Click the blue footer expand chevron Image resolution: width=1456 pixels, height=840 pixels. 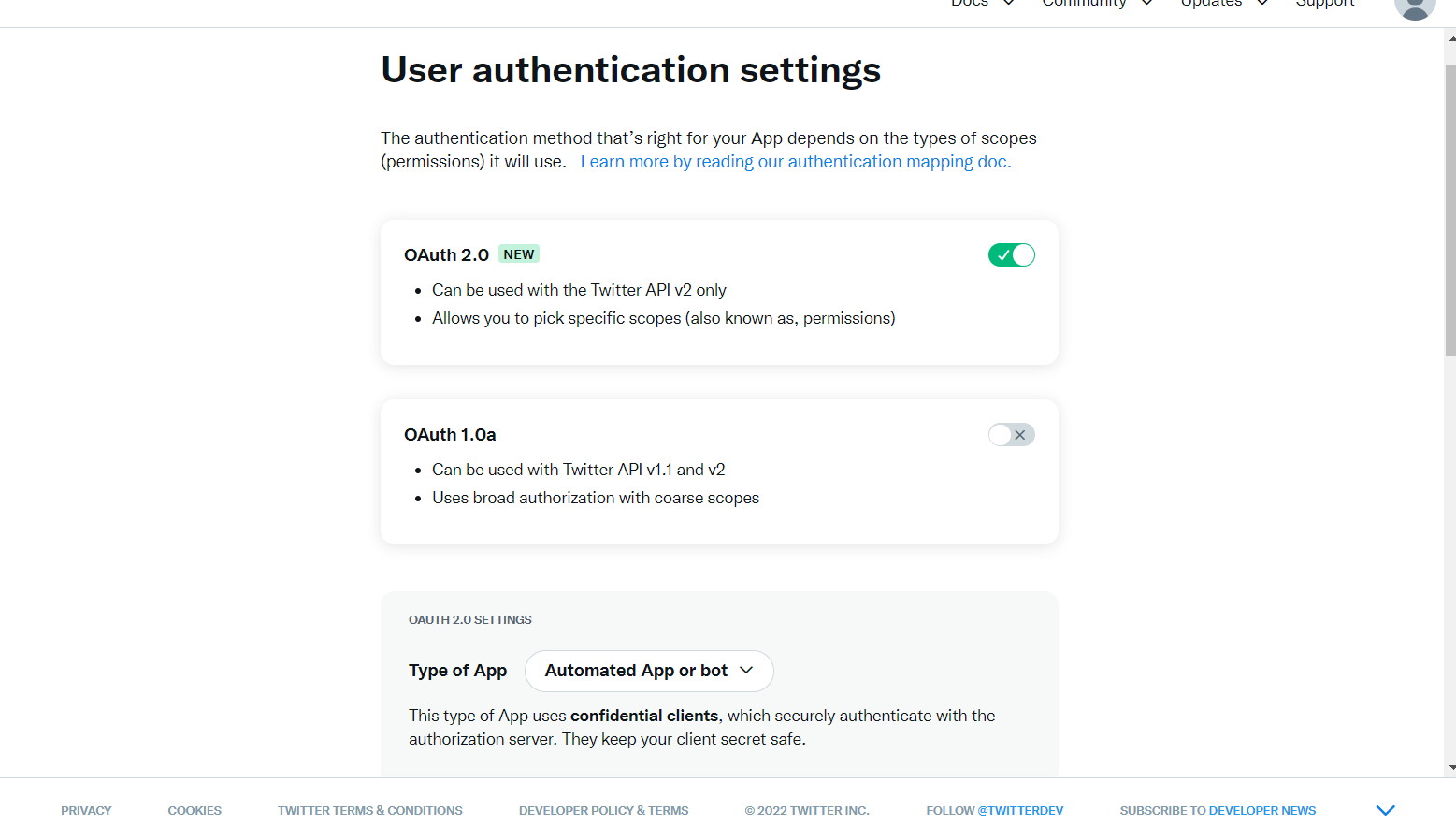click(x=1385, y=810)
